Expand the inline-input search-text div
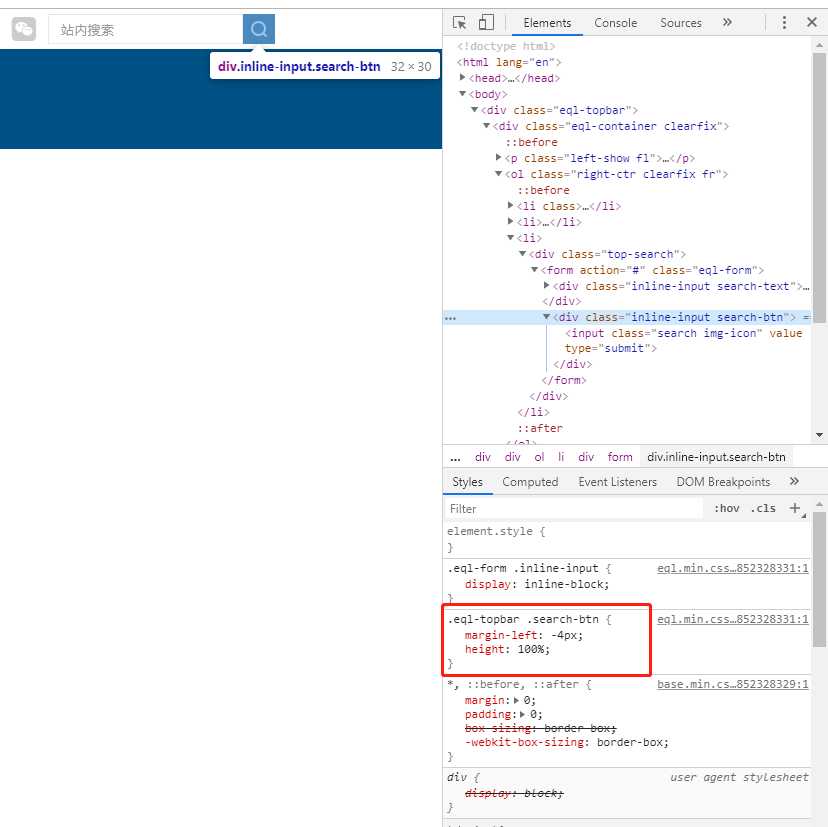Screen dimensions: 828x827 (x=547, y=286)
